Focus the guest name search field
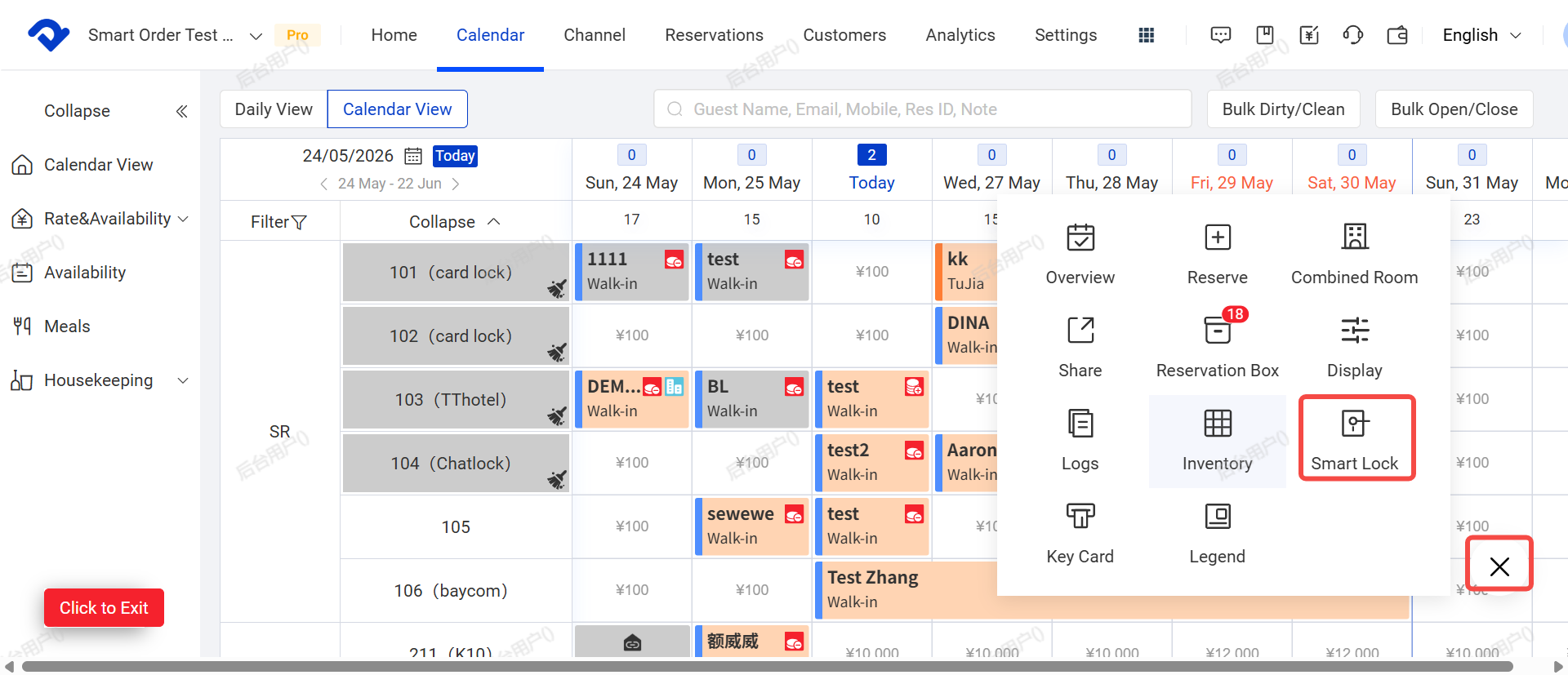This screenshot has width=1568, height=675. point(923,109)
